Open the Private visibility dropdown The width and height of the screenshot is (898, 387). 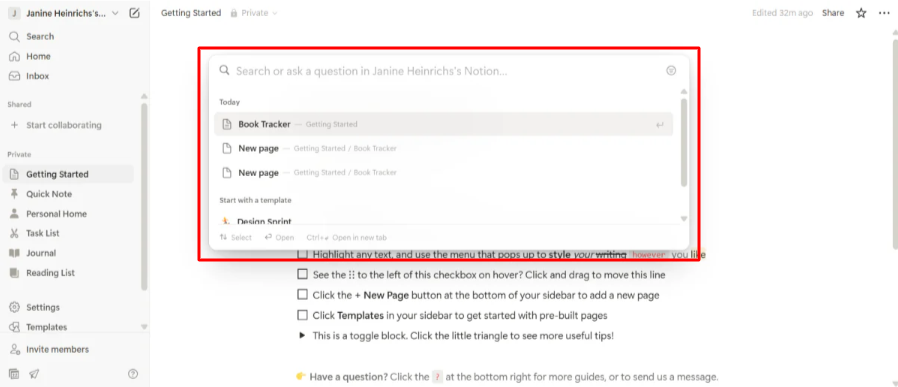(254, 13)
